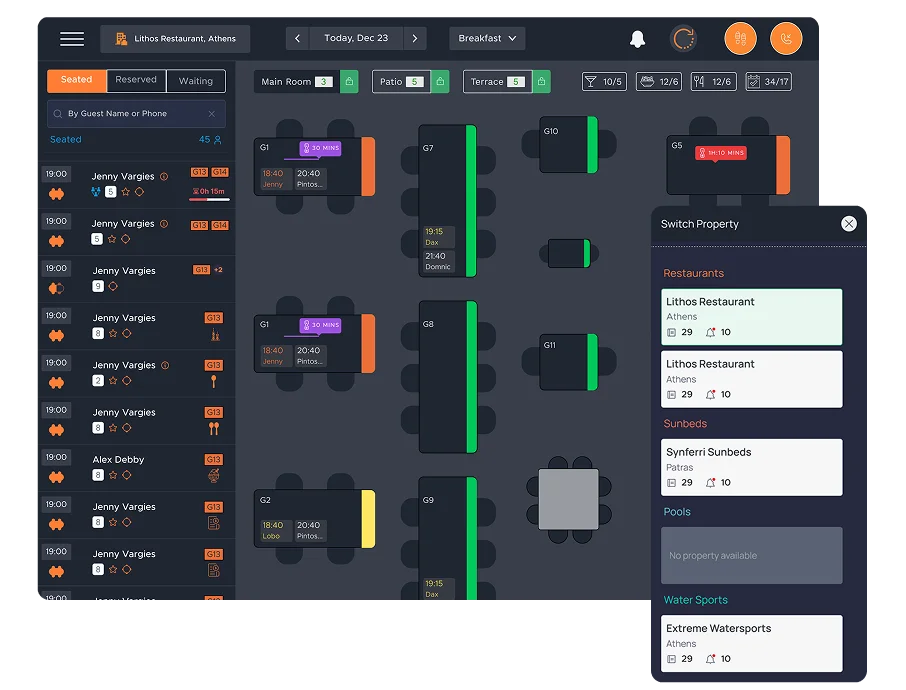The height and width of the screenshot is (690, 906).
Task: Toggle the Main Room lock
Action: 349,81
